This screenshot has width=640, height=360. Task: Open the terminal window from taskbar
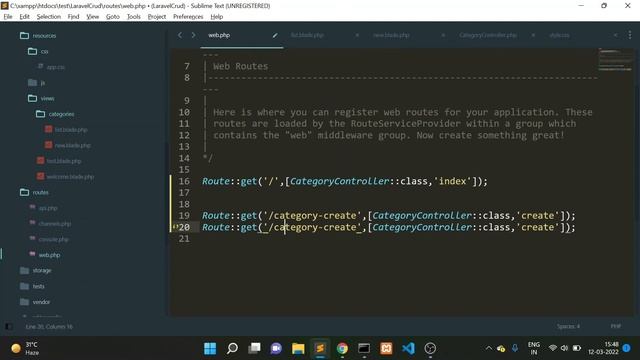364,349
